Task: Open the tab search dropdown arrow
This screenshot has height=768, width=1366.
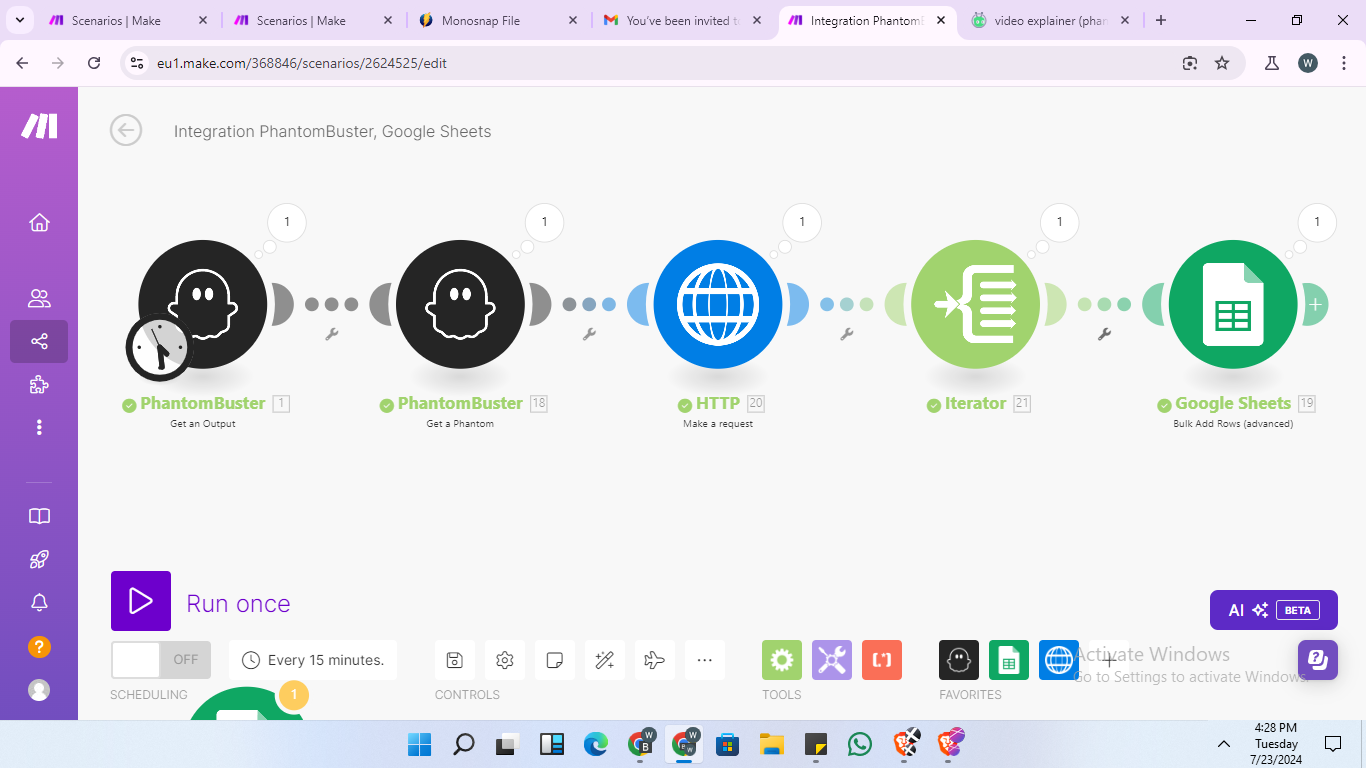Action: point(19,20)
